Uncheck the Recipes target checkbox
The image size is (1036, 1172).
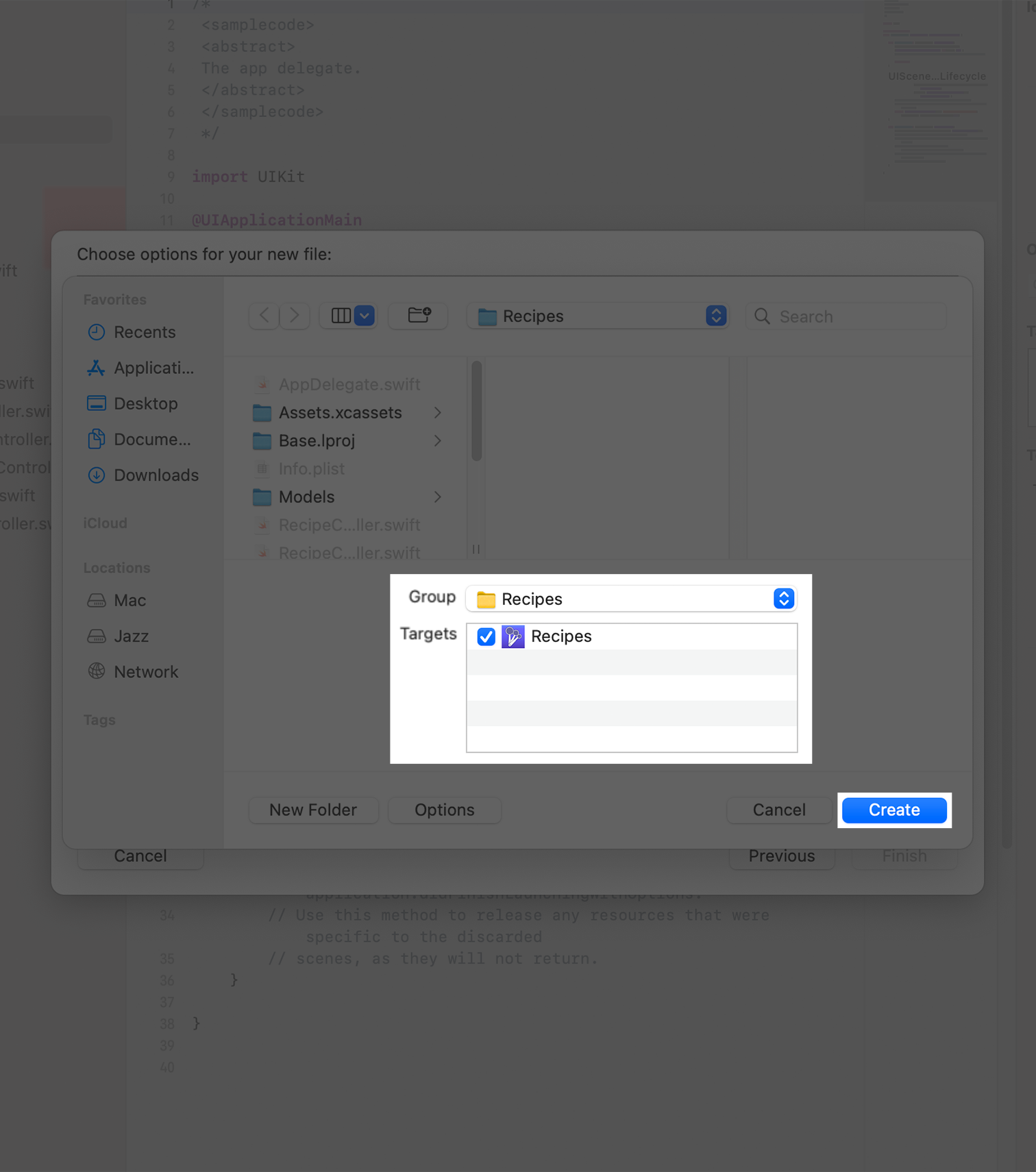pos(486,636)
